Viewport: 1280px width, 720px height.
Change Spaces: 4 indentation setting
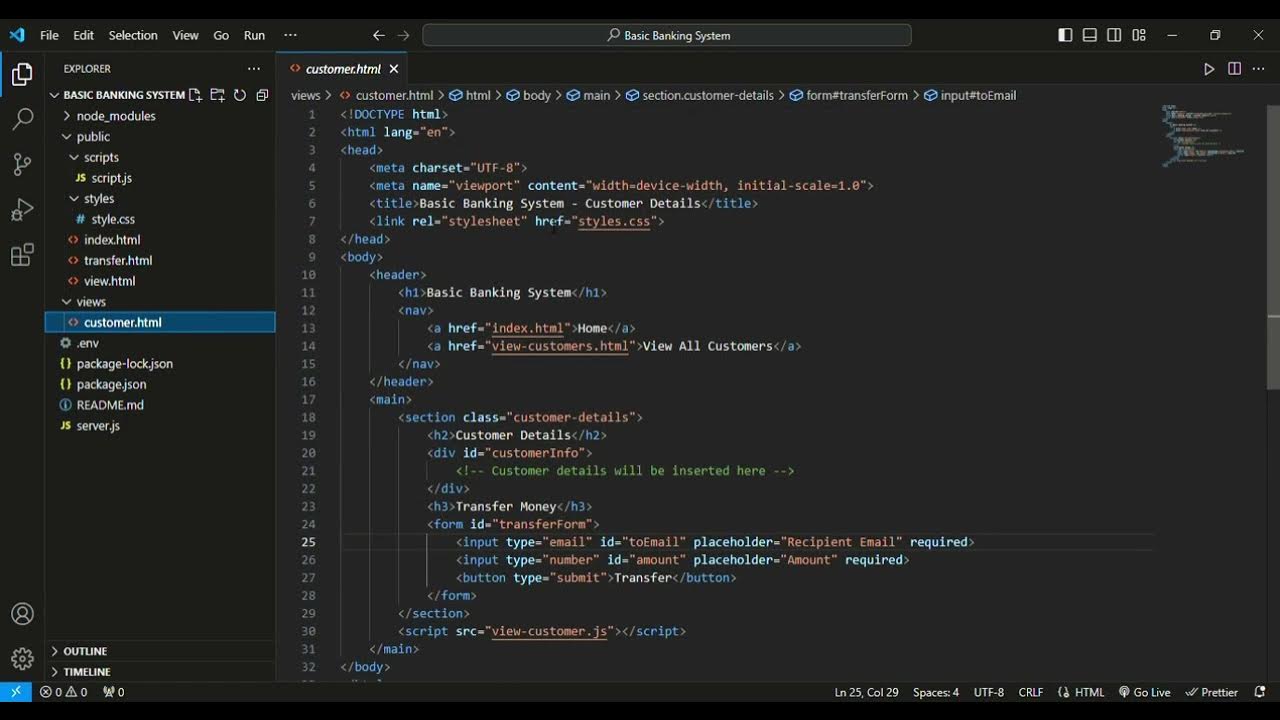click(936, 692)
